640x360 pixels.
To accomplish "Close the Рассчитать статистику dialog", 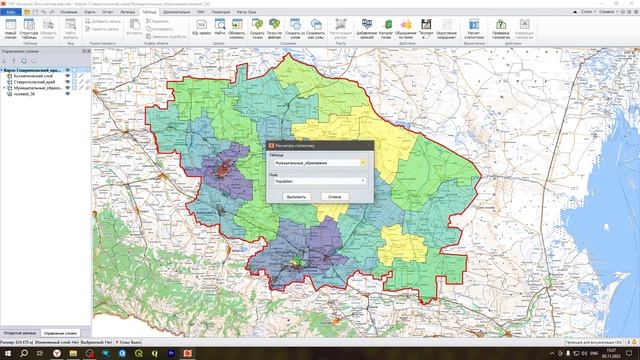I will [369, 145].
